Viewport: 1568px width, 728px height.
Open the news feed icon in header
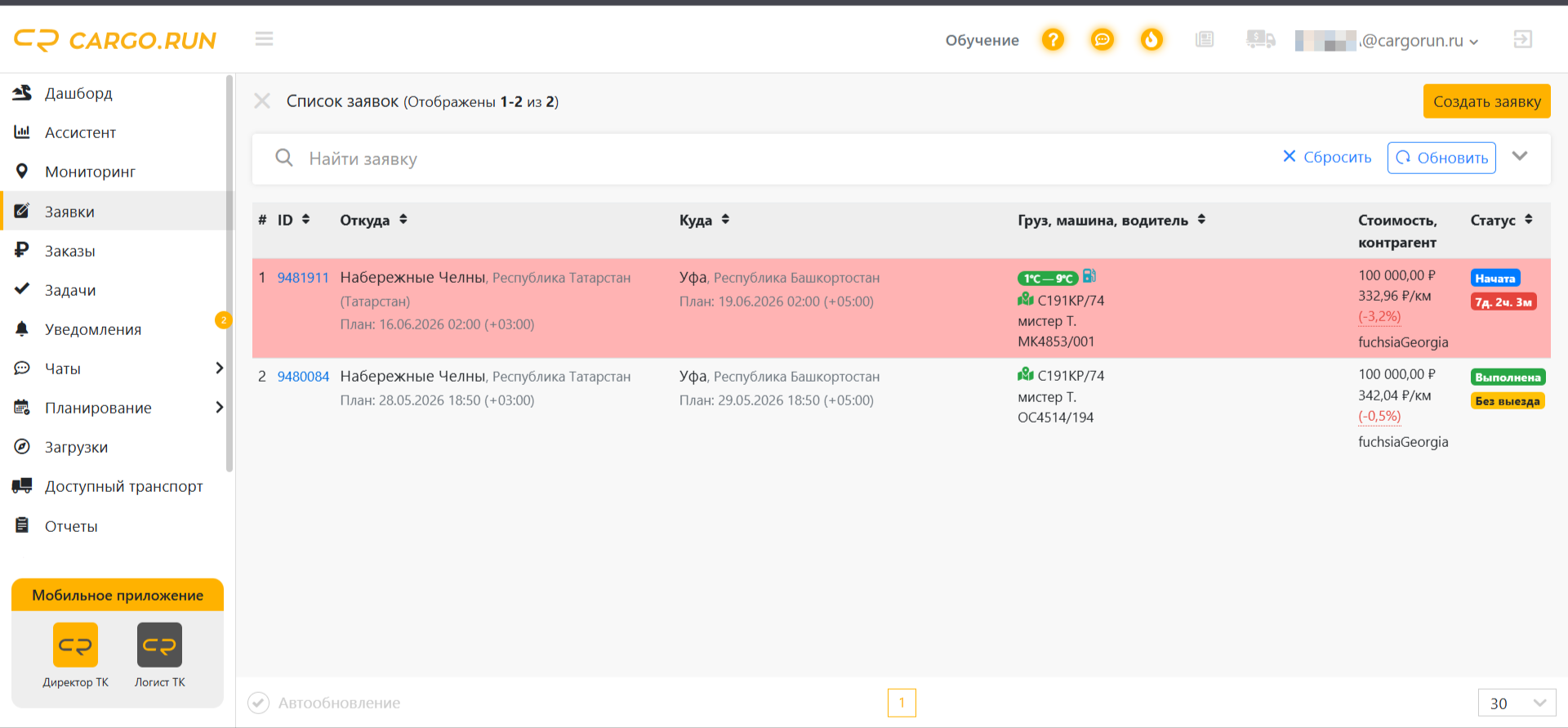pos(1205,39)
